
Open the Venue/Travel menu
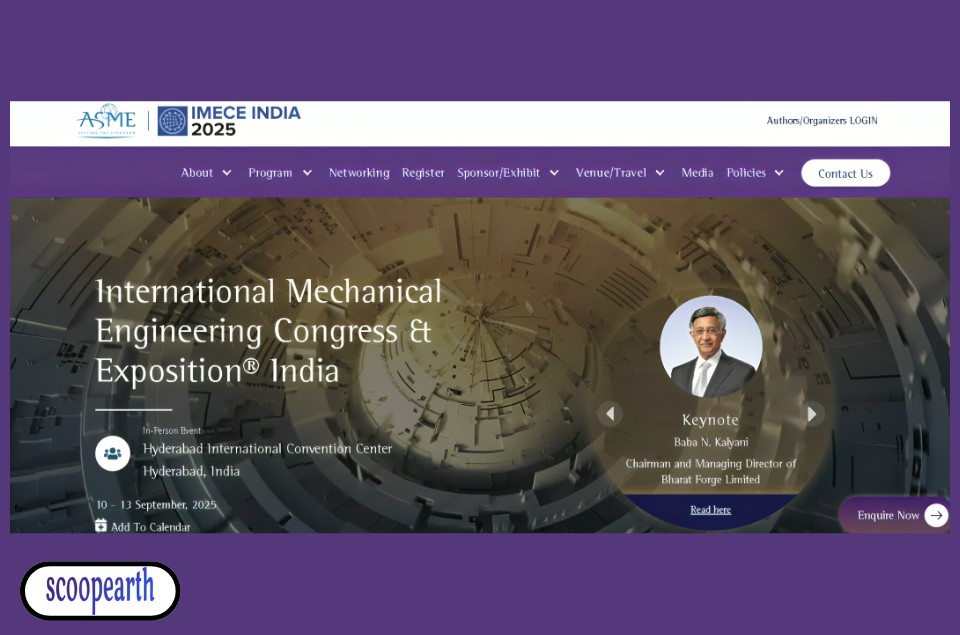pyautogui.click(x=610, y=173)
